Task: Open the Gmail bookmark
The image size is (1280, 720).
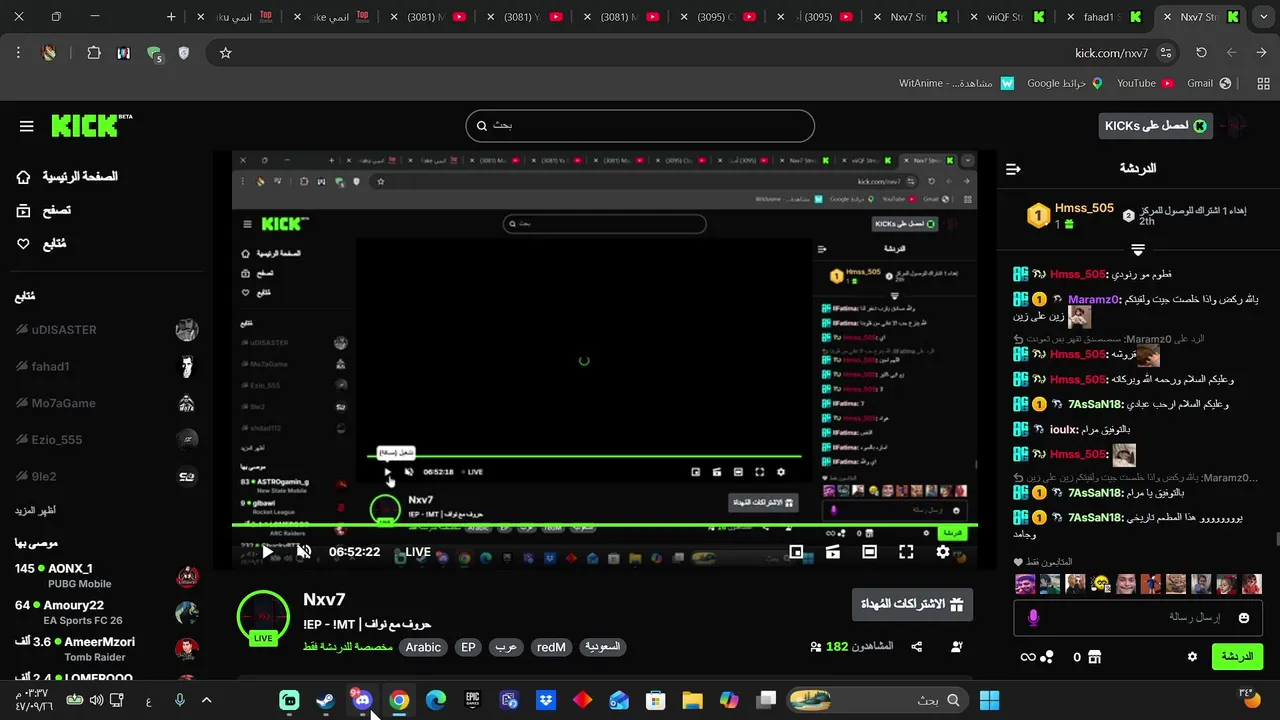Action: (1208, 83)
